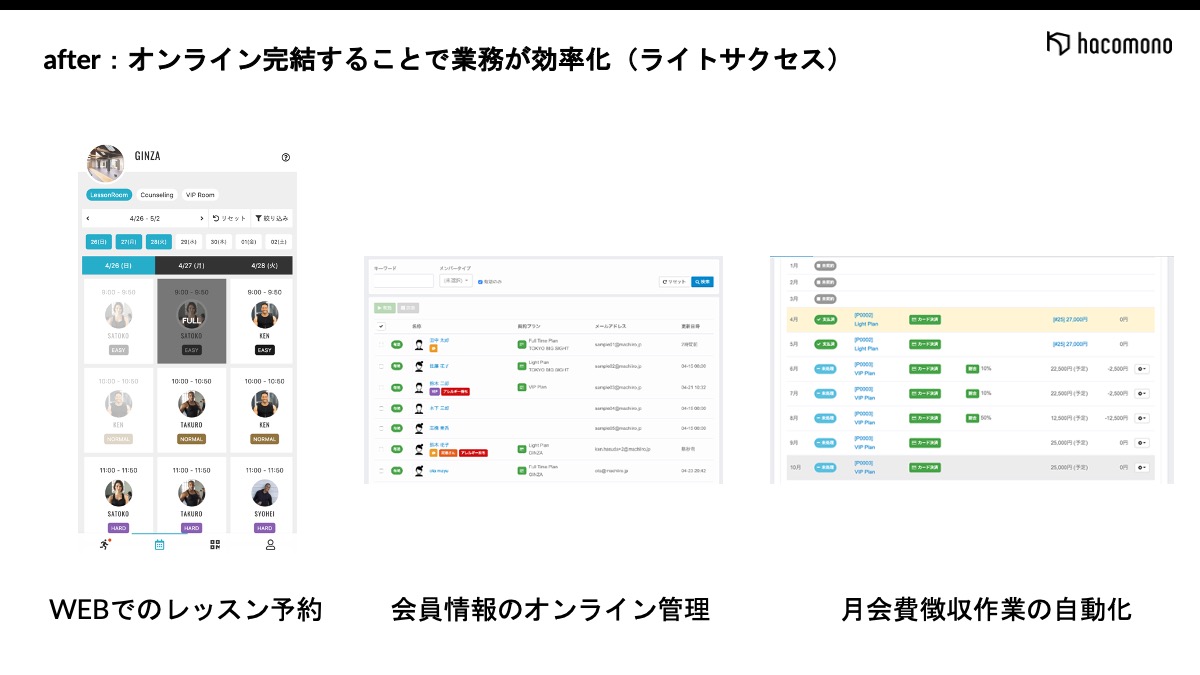1200x675 pixels.
Task: Open the 11:00 SYOHEI HARD lesson card
Action: tap(264, 497)
